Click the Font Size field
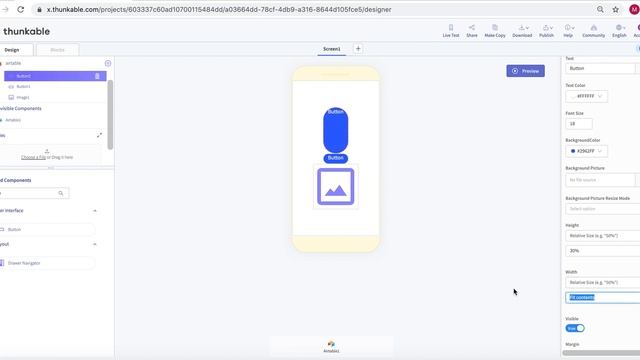The width and height of the screenshot is (640, 360). click(x=579, y=124)
